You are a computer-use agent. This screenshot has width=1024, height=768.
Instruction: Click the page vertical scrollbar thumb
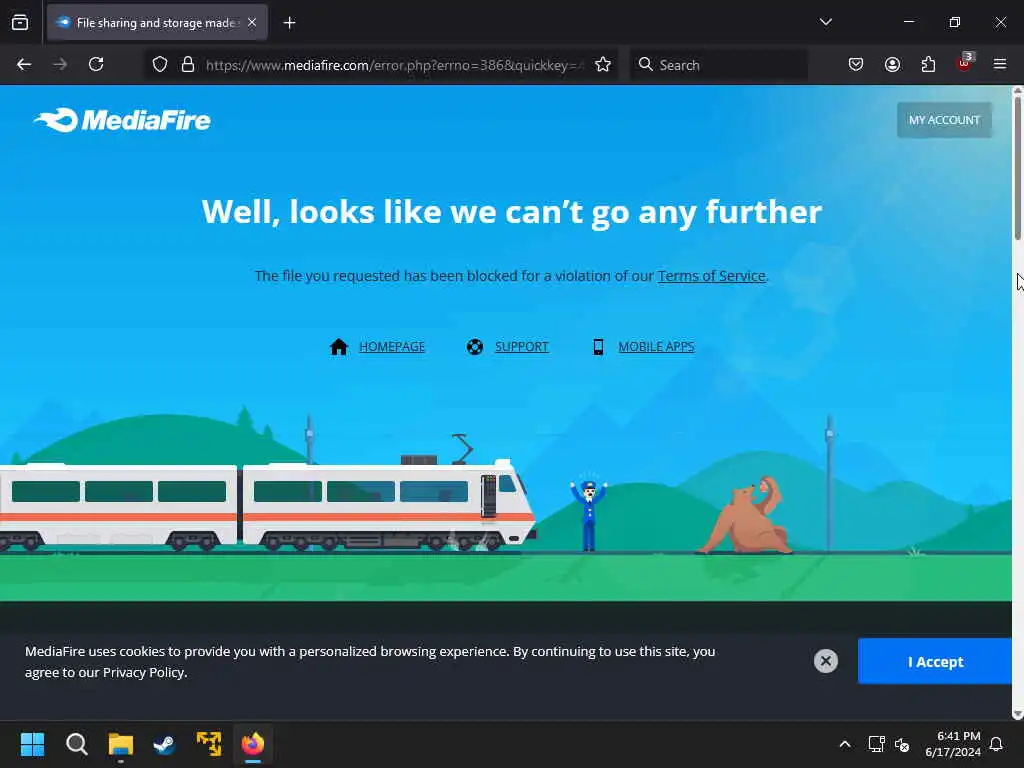coord(1017,168)
